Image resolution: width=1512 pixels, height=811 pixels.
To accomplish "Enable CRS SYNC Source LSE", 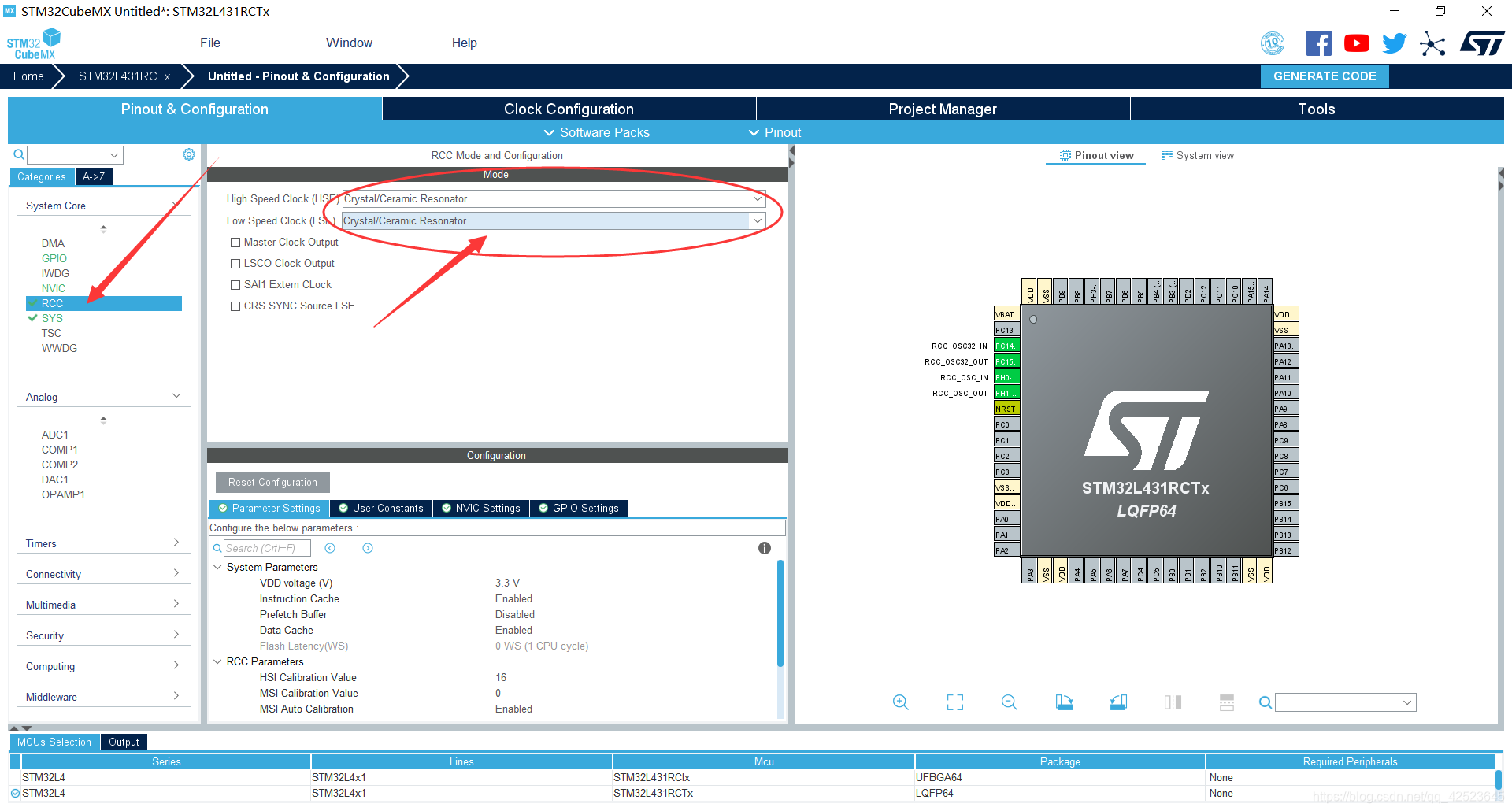I will coord(235,306).
